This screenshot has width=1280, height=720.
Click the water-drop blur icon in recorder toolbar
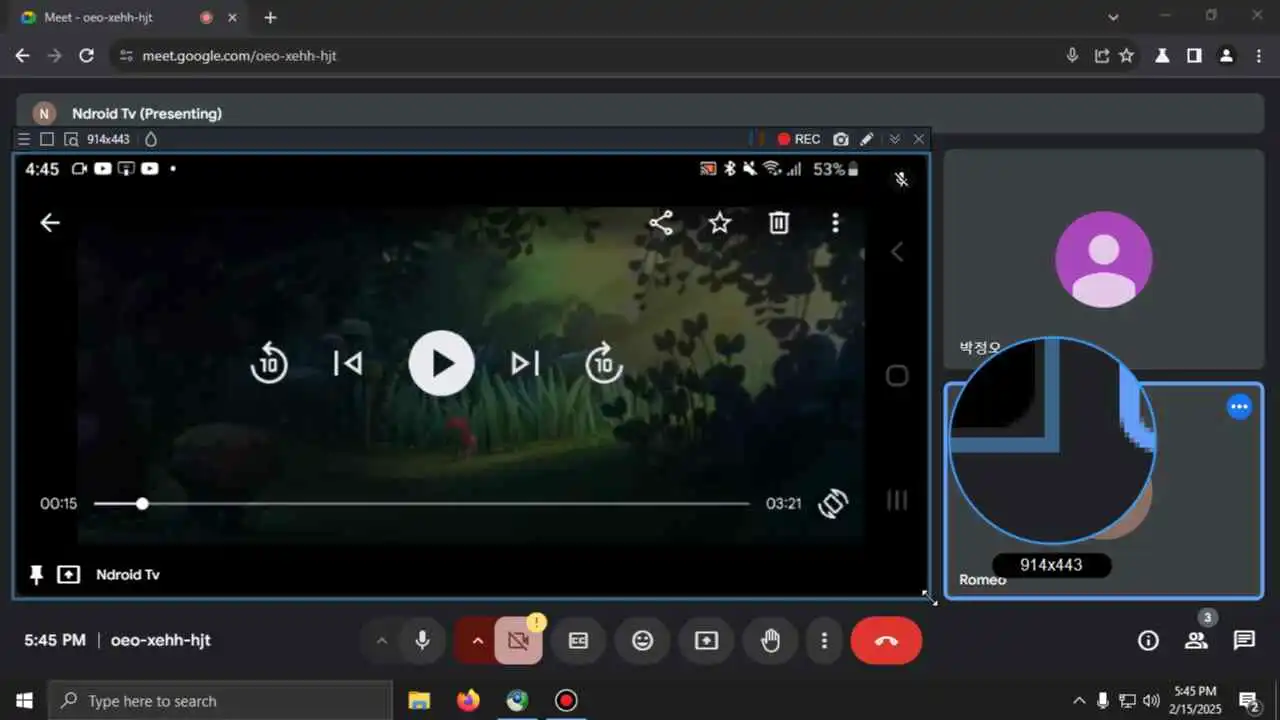[x=151, y=139]
